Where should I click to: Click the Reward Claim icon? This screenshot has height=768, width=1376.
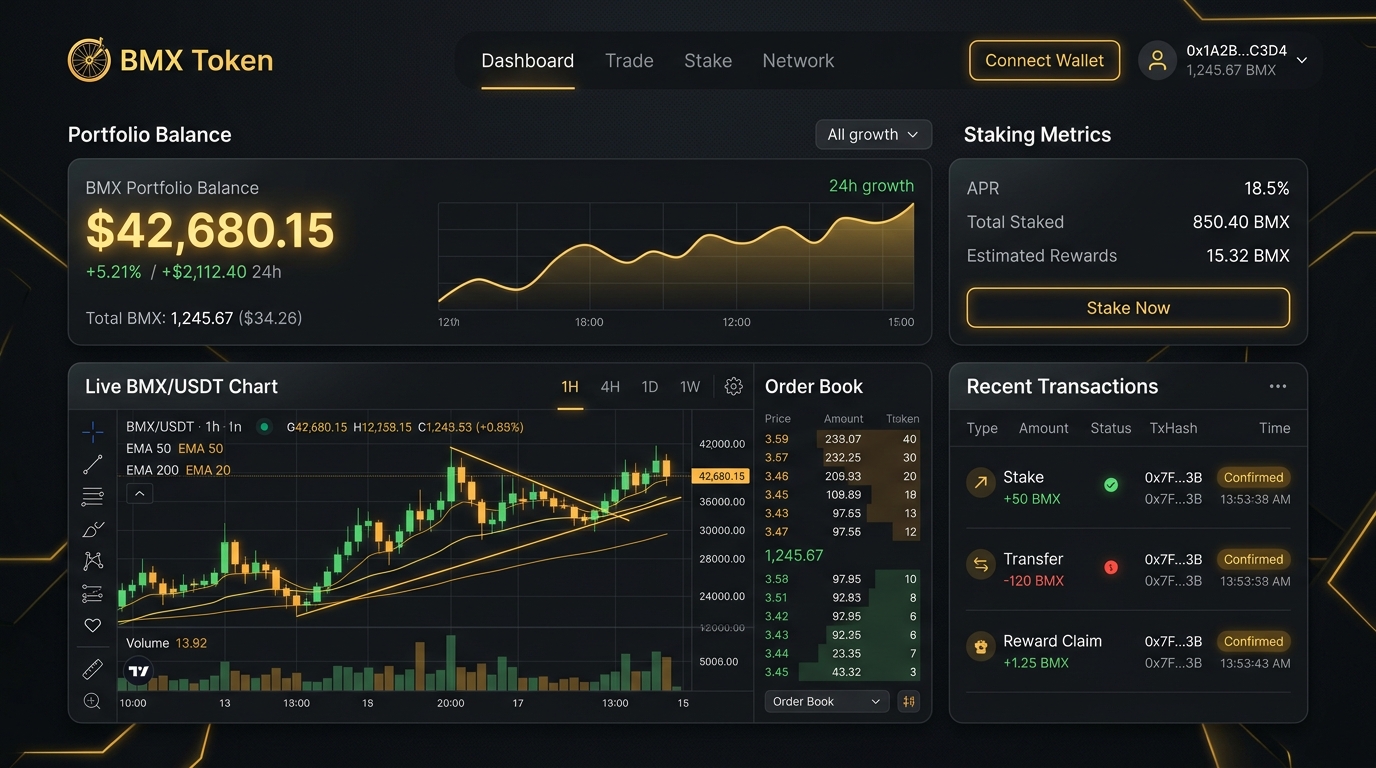[x=981, y=647]
